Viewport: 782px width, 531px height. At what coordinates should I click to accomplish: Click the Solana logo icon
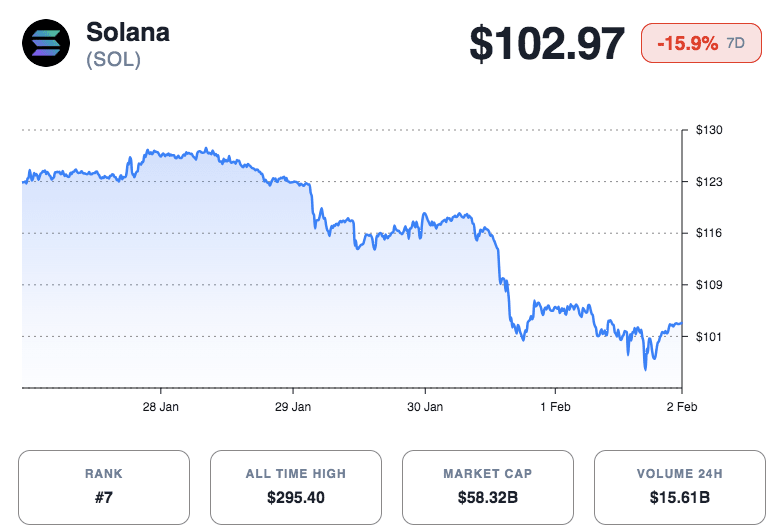pos(47,44)
